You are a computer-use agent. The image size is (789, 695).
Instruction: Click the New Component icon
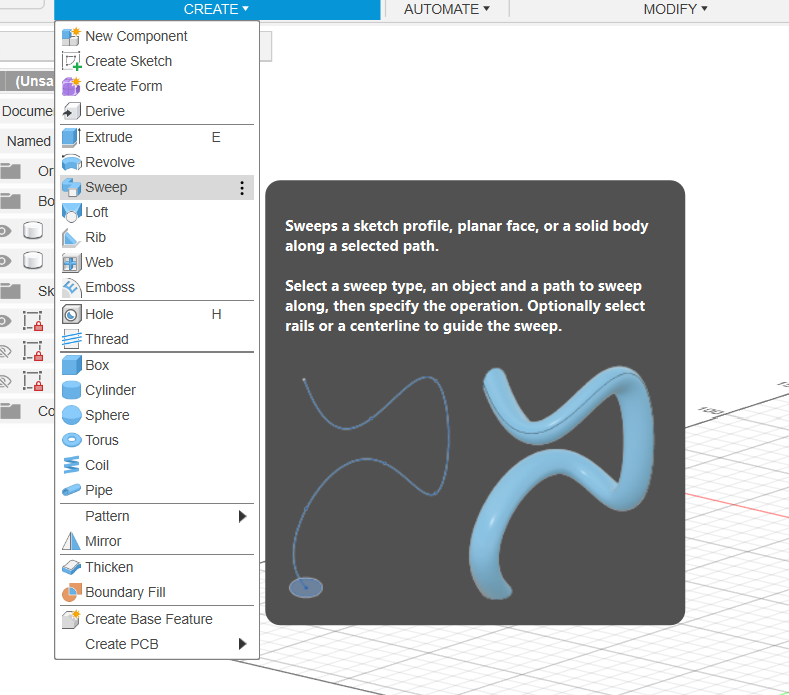click(x=71, y=36)
